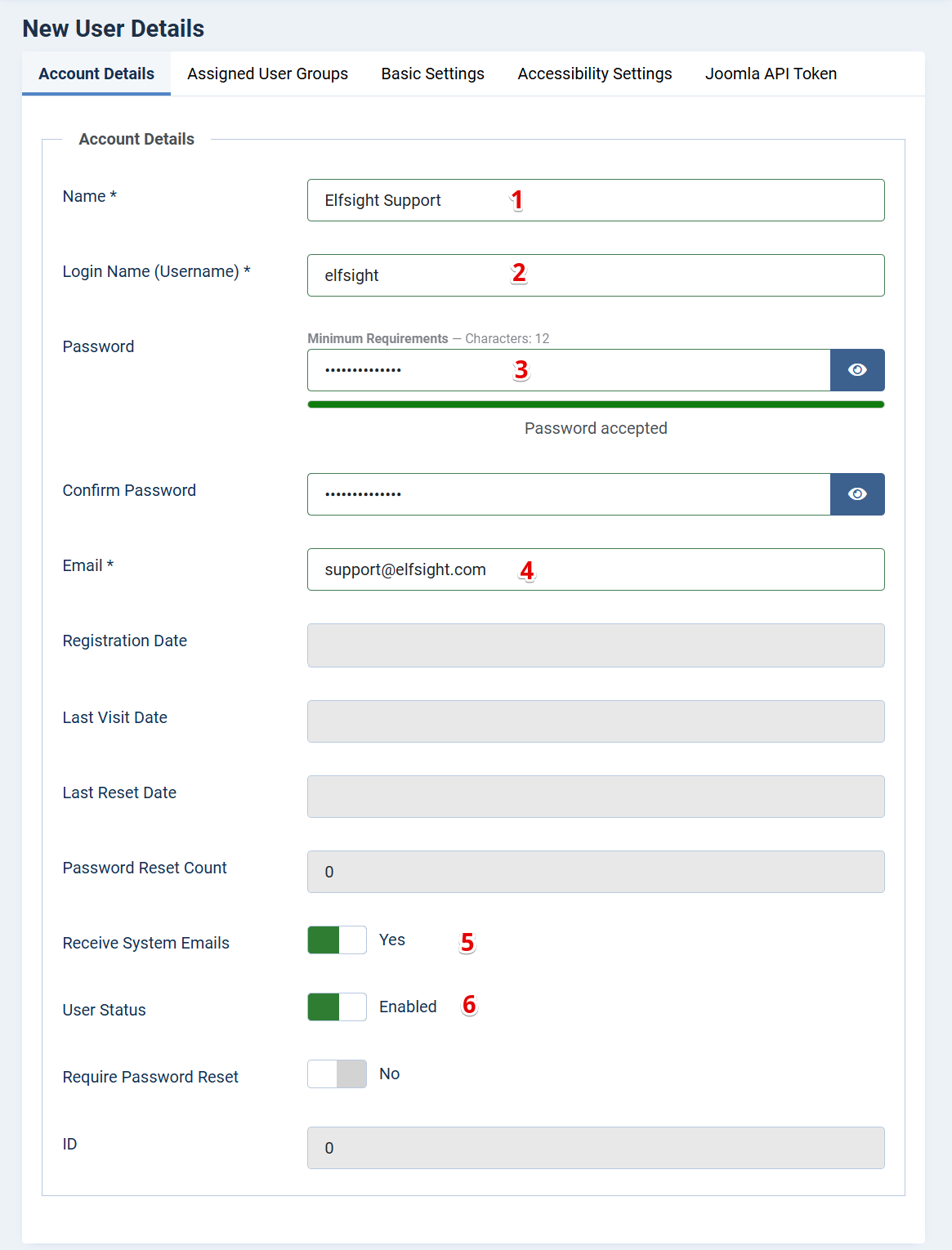The image size is (952, 1250).
Task: Switch to Assigned User Groups tab
Action: pos(267,74)
